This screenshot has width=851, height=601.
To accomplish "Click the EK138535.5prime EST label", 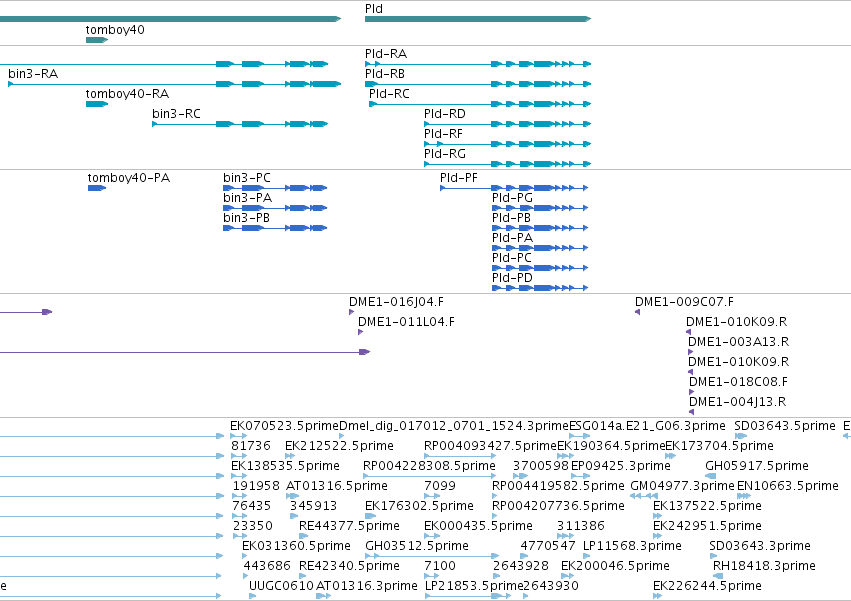I will point(285,466).
